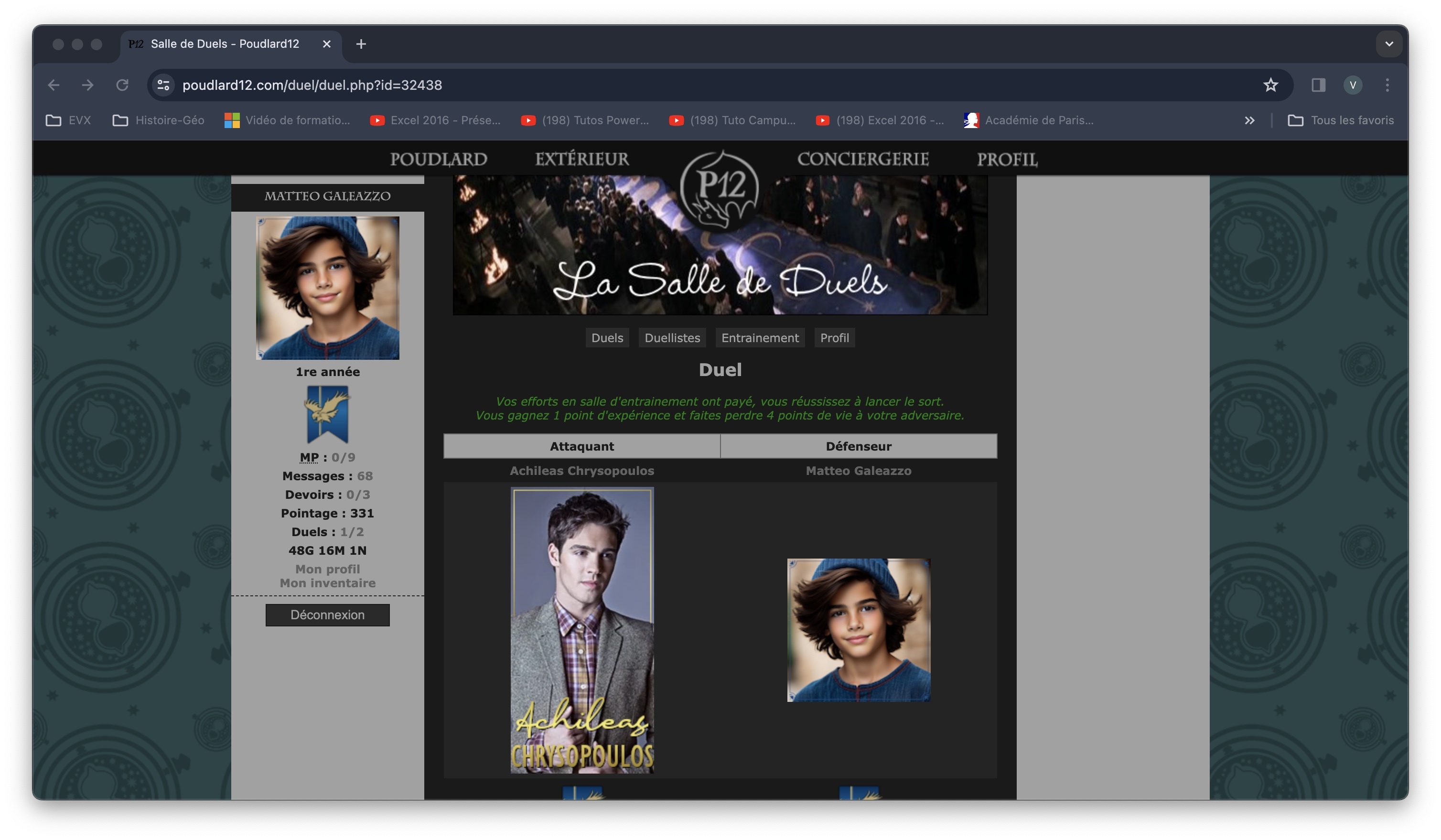Open the Entrainement tab
The height and width of the screenshot is (840, 1441).
[759, 338]
